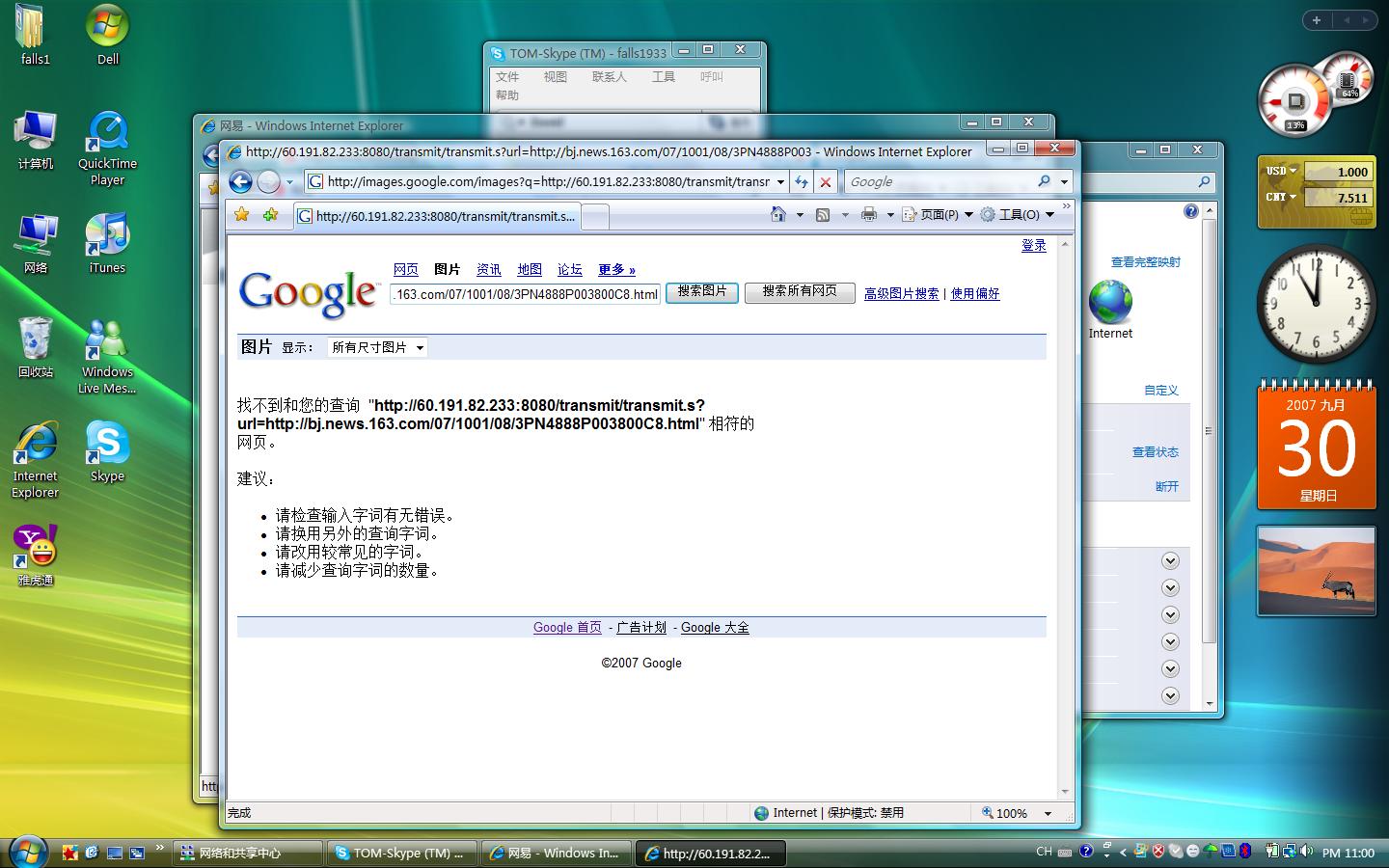Open the 登录 sign-in link
1389x868 pixels.
pos(1034,246)
